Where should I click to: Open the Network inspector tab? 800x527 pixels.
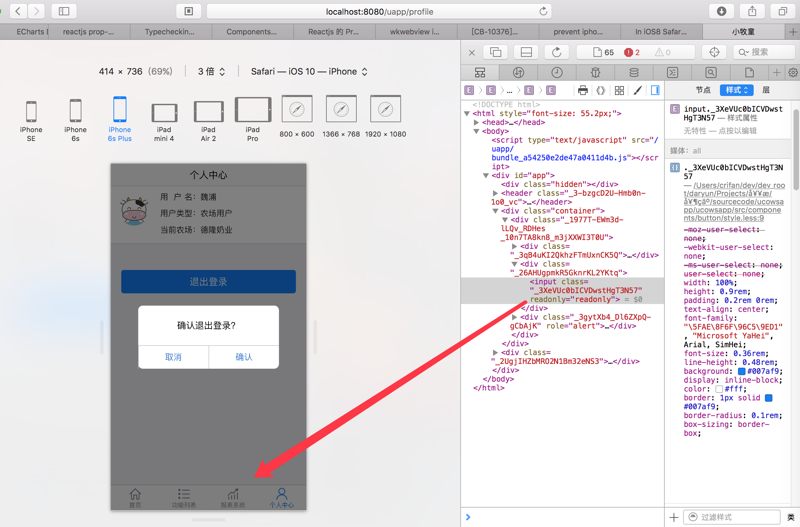tap(518, 72)
